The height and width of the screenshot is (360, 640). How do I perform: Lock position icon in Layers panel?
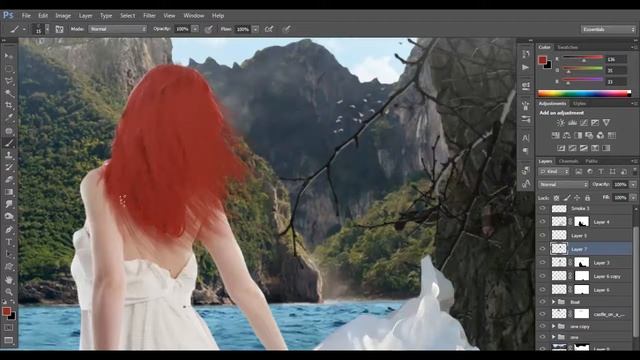[577, 198]
